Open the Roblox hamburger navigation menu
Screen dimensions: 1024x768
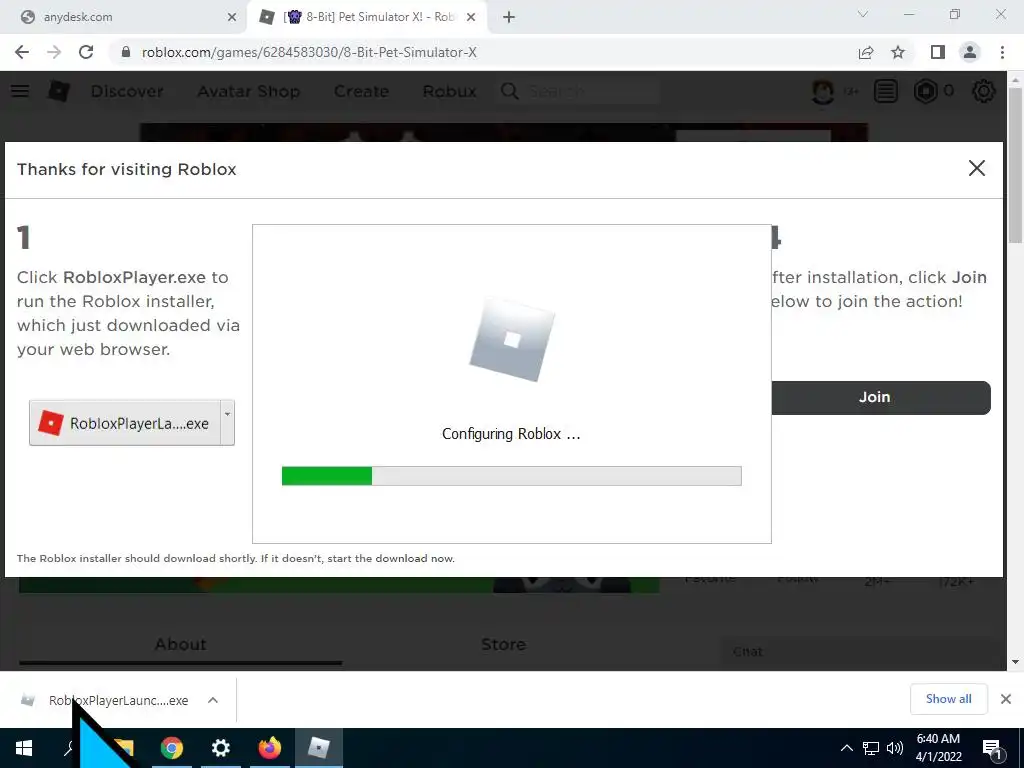tap(20, 91)
